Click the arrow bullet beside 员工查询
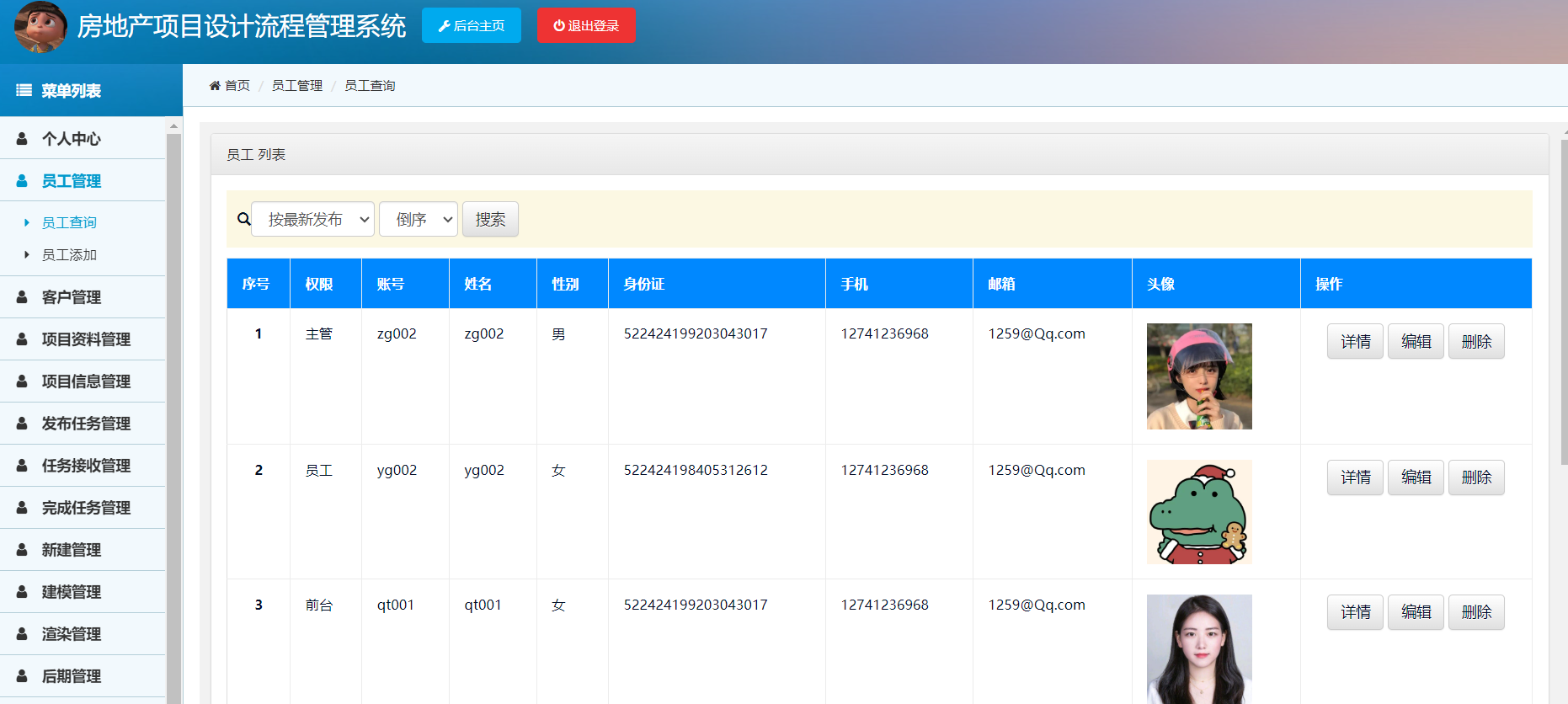The width and height of the screenshot is (1568, 704). (x=27, y=222)
